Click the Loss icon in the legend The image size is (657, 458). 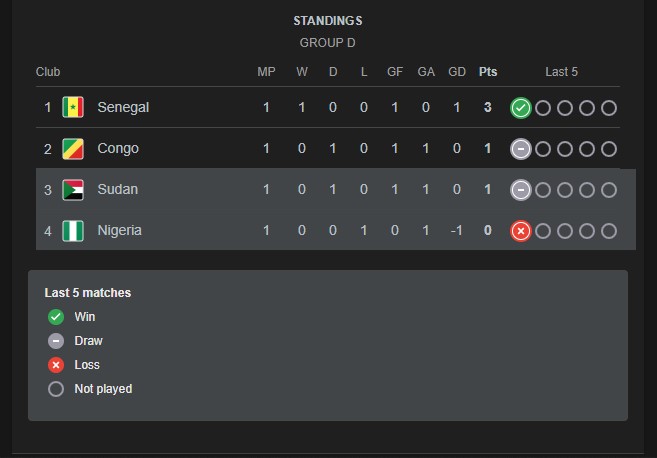point(56,365)
